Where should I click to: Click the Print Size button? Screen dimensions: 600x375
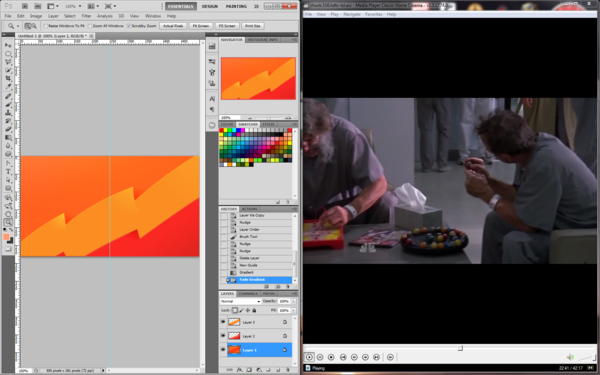tap(253, 26)
